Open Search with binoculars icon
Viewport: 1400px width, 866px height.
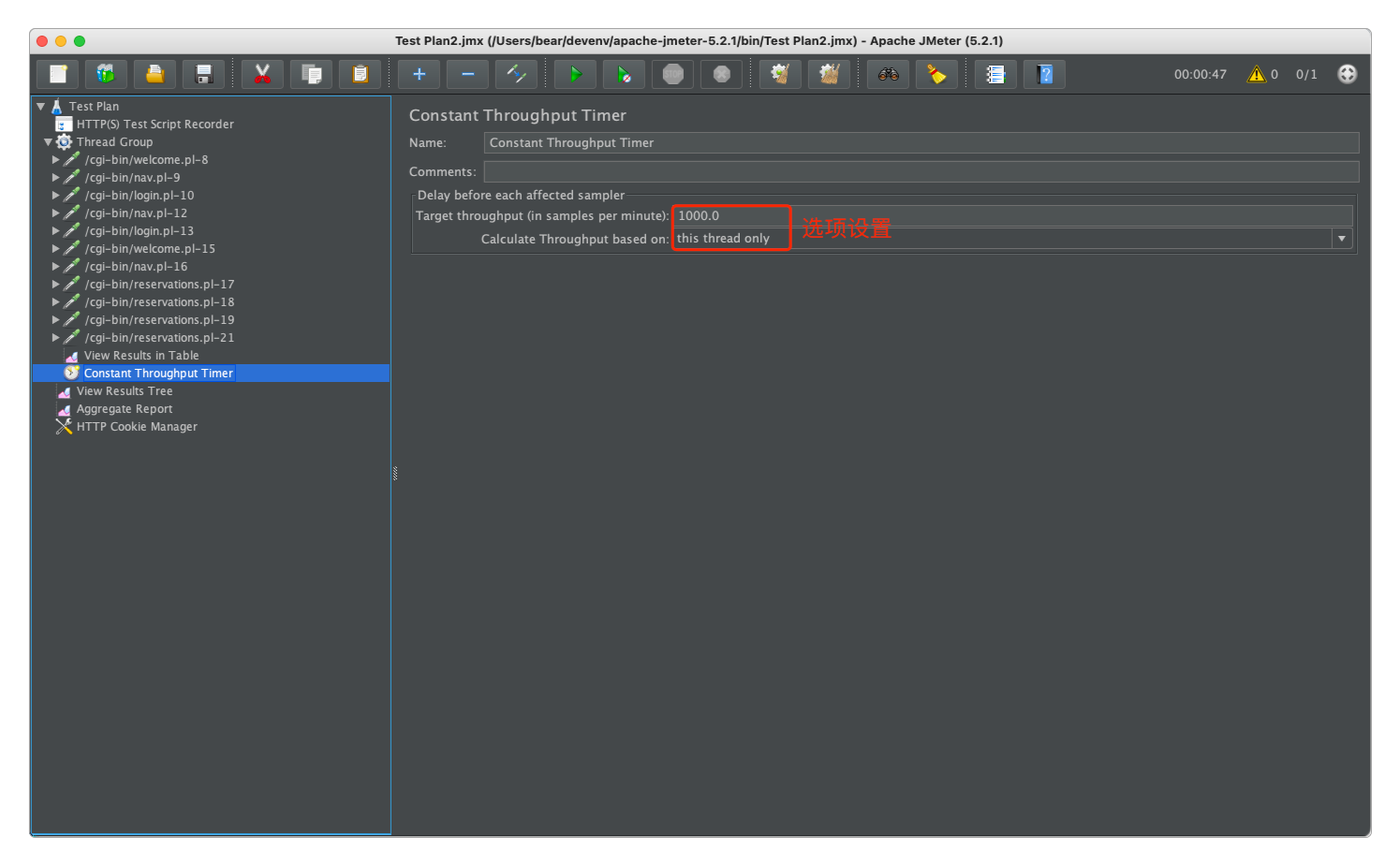click(x=889, y=74)
